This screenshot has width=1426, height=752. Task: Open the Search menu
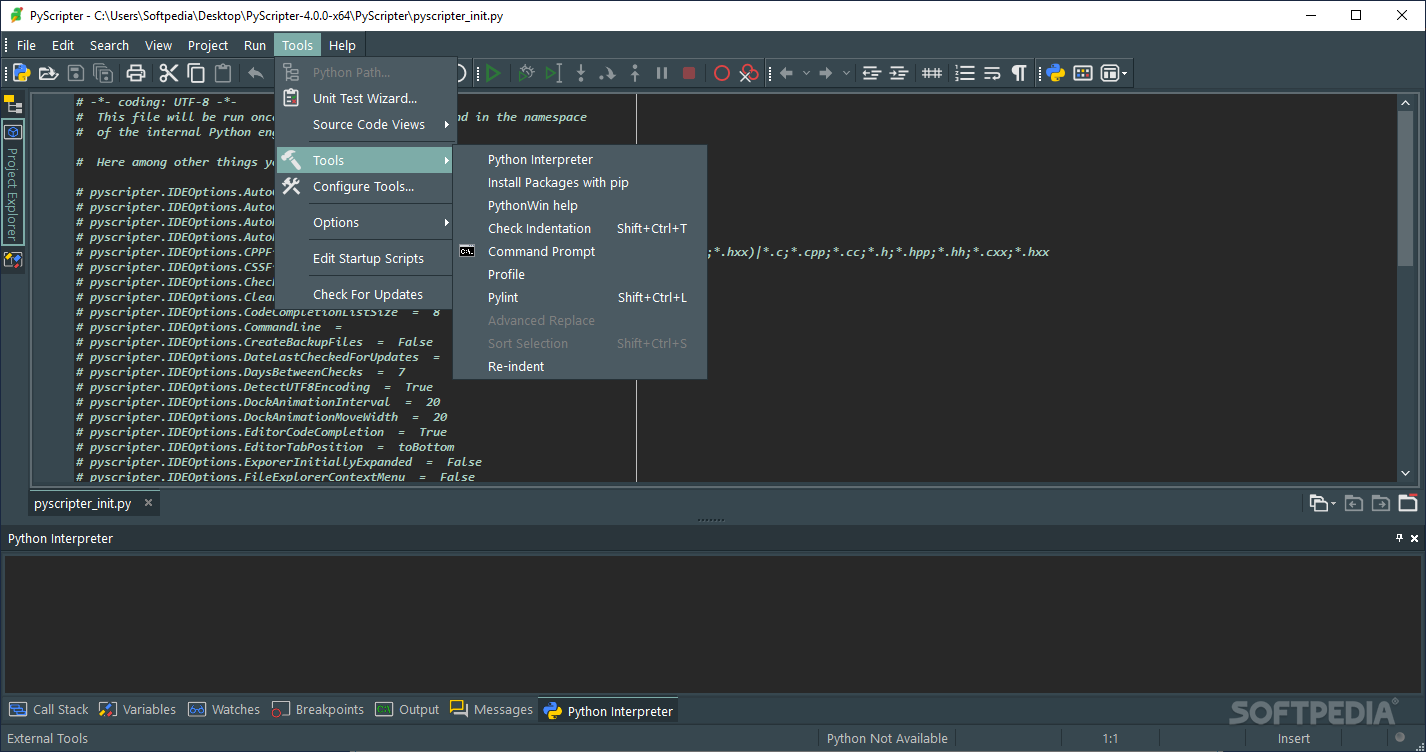[109, 45]
